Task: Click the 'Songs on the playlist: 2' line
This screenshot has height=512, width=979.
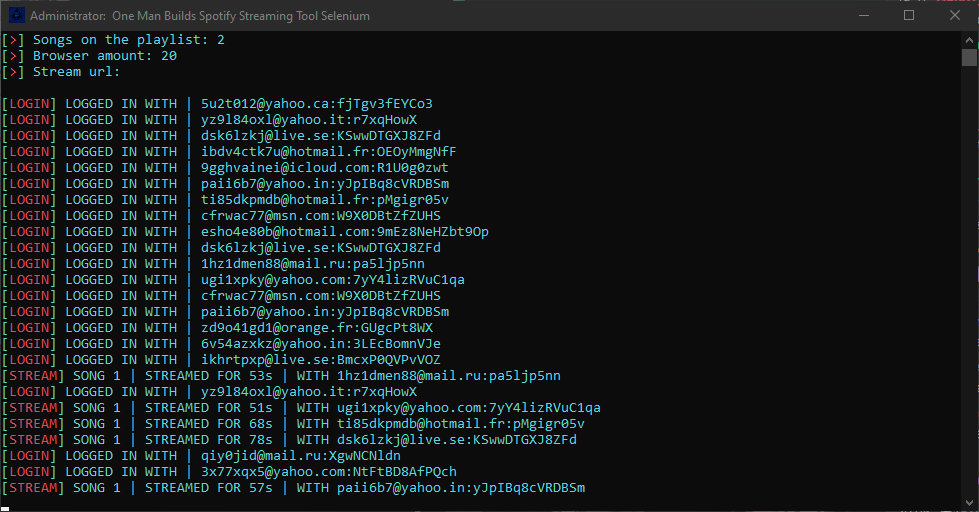Action: pyautogui.click(x=113, y=40)
